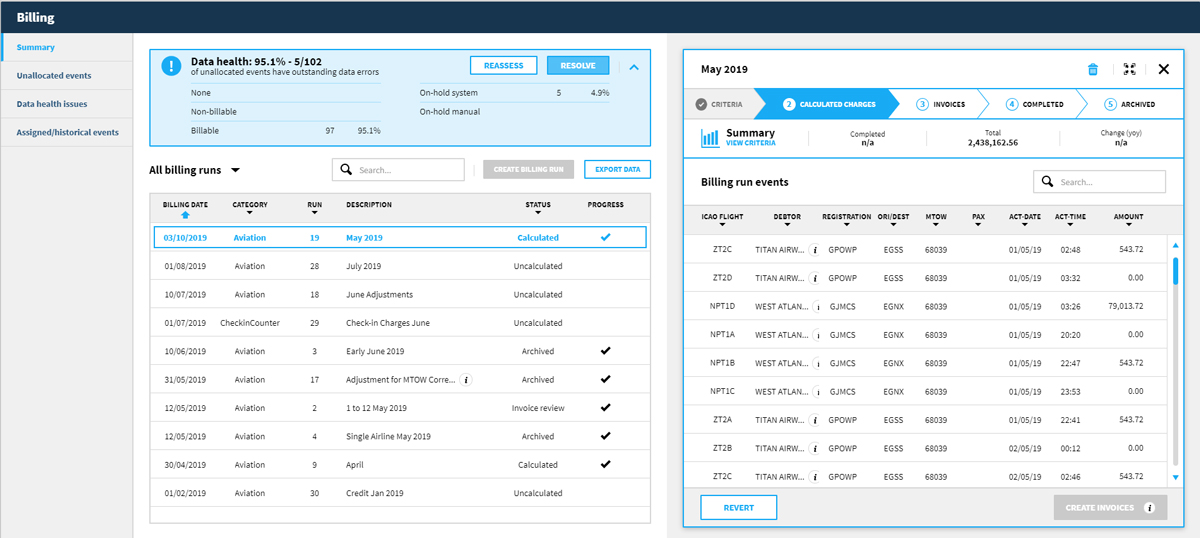This screenshot has width=1200, height=538.
Task: Click magnifier icon in billing run events search
Action: (x=1047, y=182)
